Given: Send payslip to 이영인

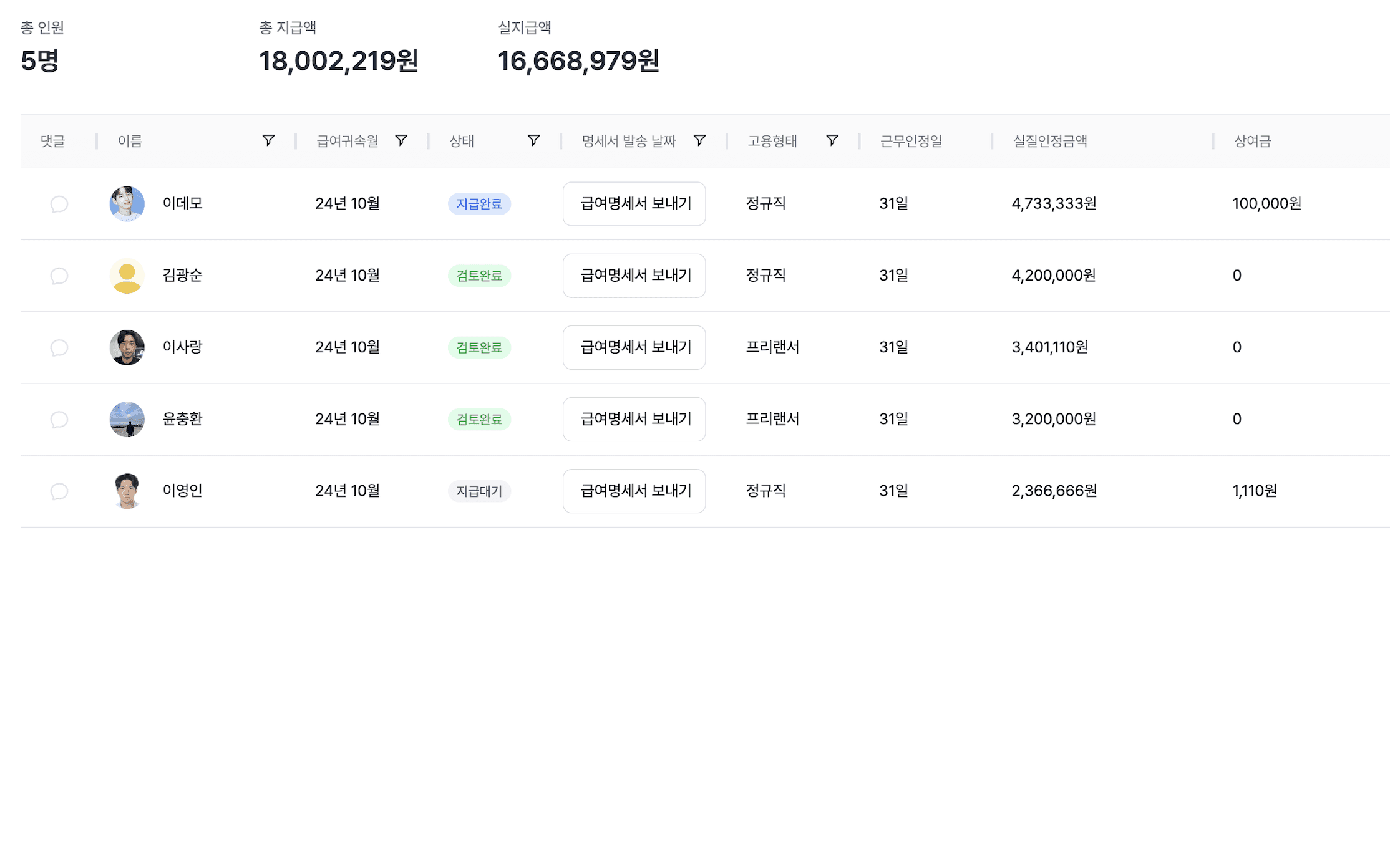Looking at the screenshot, I should (634, 491).
